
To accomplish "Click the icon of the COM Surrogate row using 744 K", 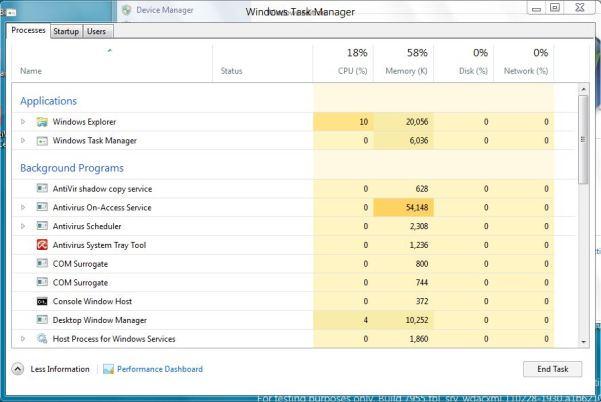I will pos(42,282).
